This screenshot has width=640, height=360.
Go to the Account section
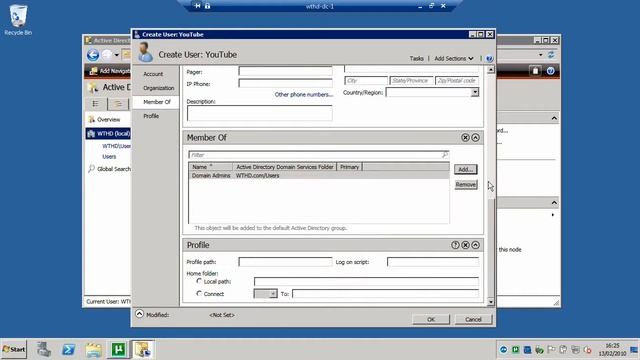tap(153, 74)
